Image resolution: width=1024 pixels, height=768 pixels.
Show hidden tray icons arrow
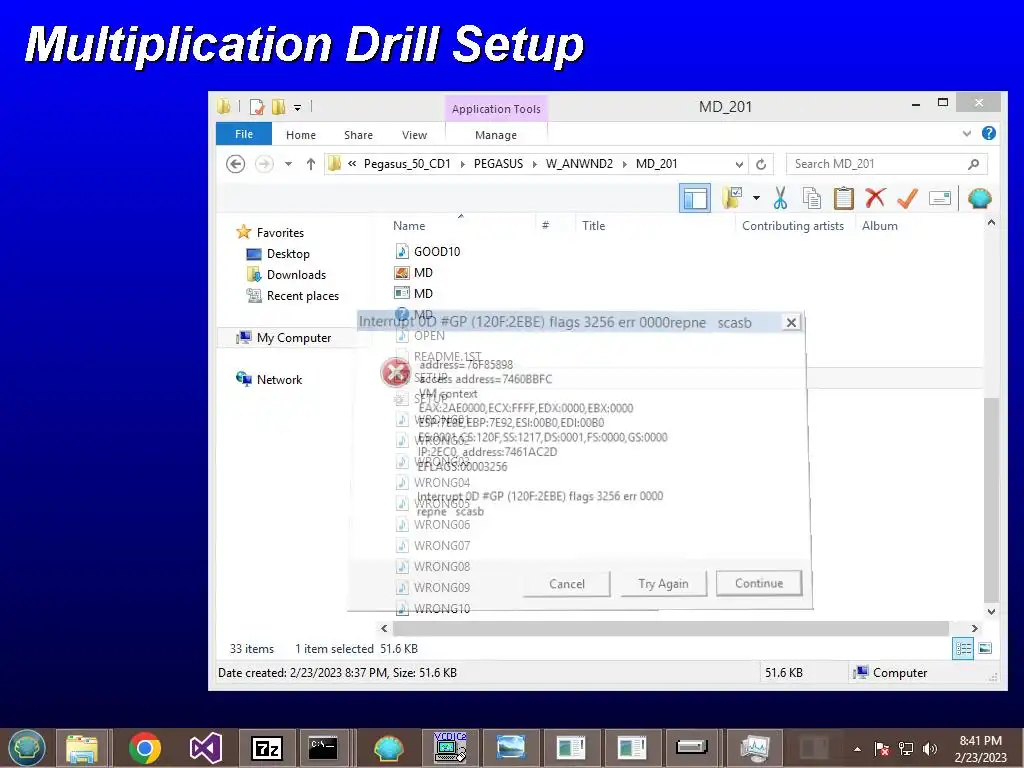[857, 749]
